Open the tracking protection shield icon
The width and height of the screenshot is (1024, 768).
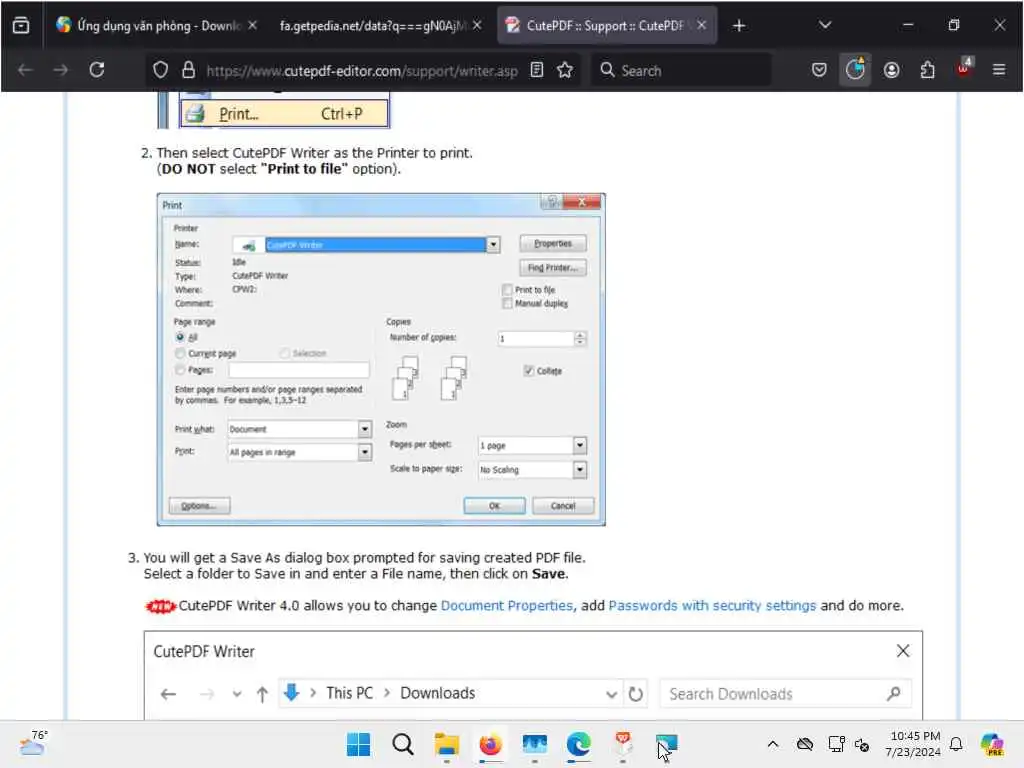pyautogui.click(x=160, y=70)
